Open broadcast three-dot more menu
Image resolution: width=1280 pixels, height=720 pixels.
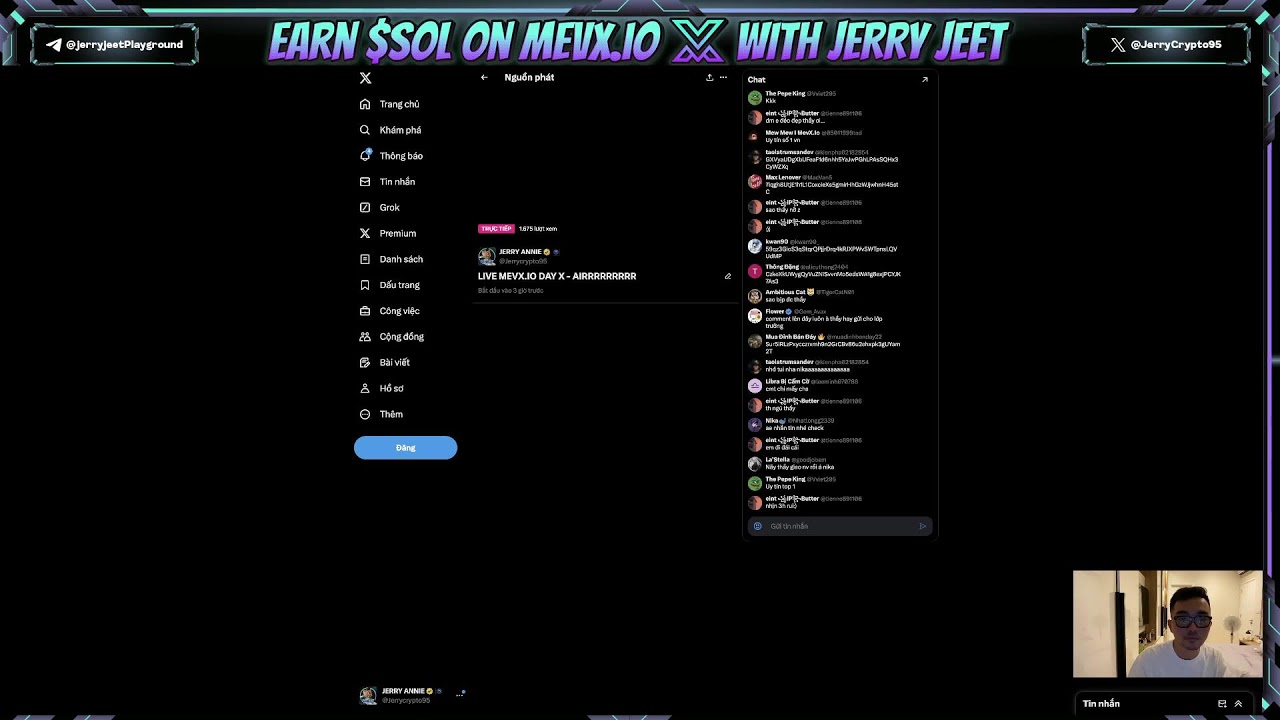click(x=723, y=77)
